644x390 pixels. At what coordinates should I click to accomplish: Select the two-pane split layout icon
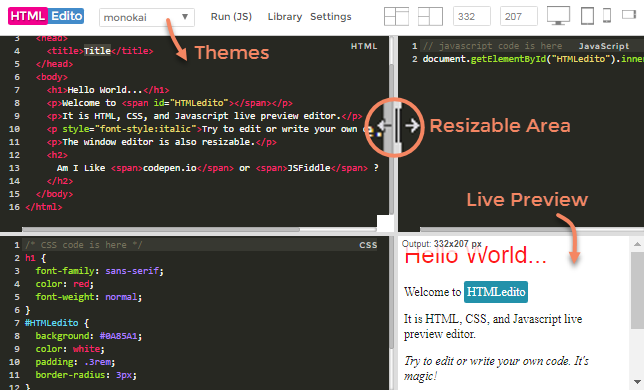430,16
